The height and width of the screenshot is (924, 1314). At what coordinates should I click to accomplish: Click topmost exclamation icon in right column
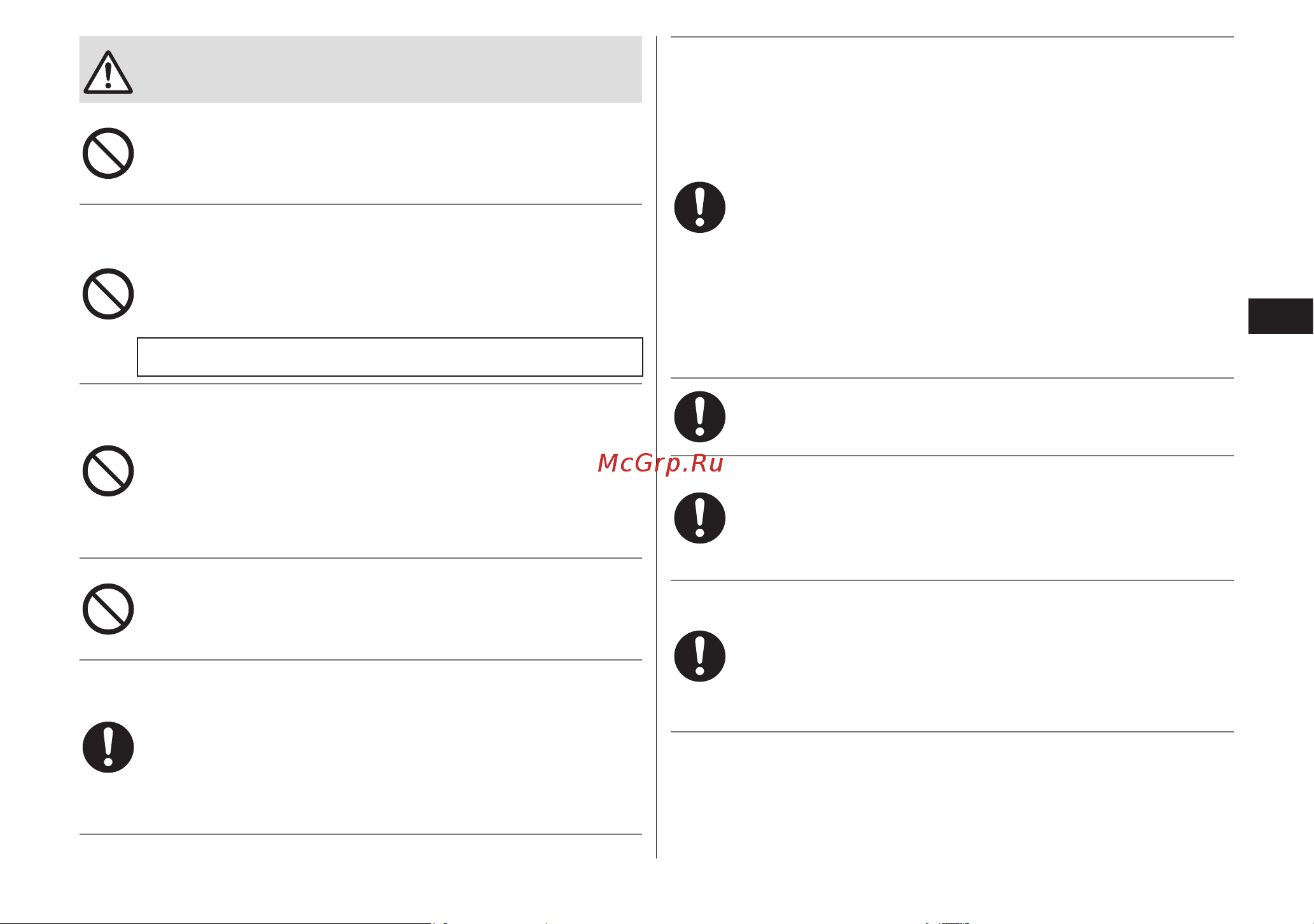pos(700,207)
